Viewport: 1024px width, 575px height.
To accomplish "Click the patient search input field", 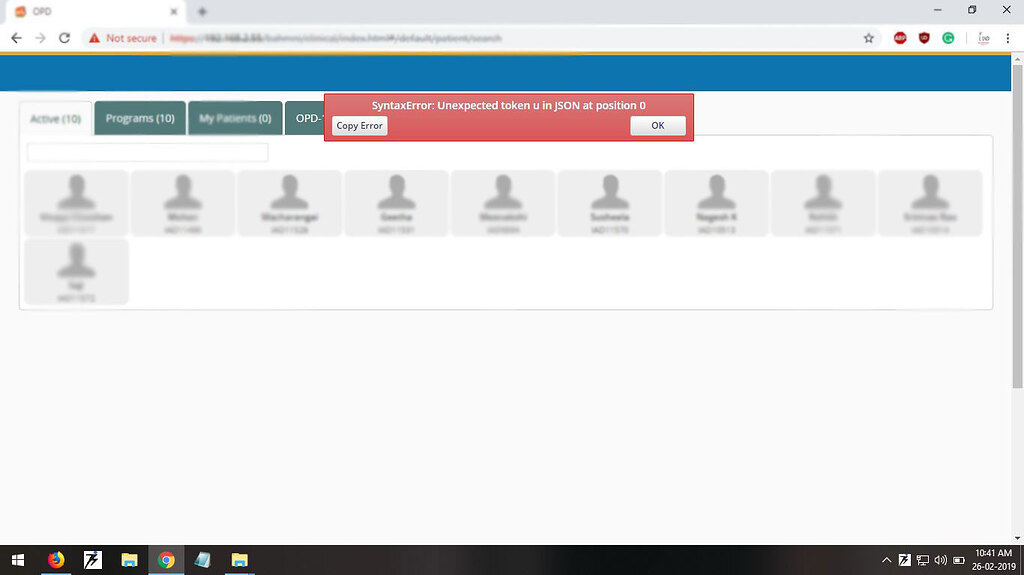I will 148,152.
